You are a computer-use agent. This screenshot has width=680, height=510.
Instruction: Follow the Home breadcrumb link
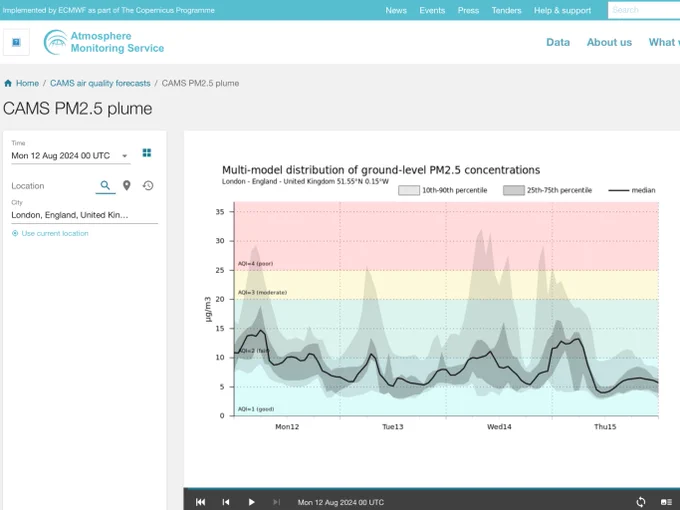tap(27, 83)
